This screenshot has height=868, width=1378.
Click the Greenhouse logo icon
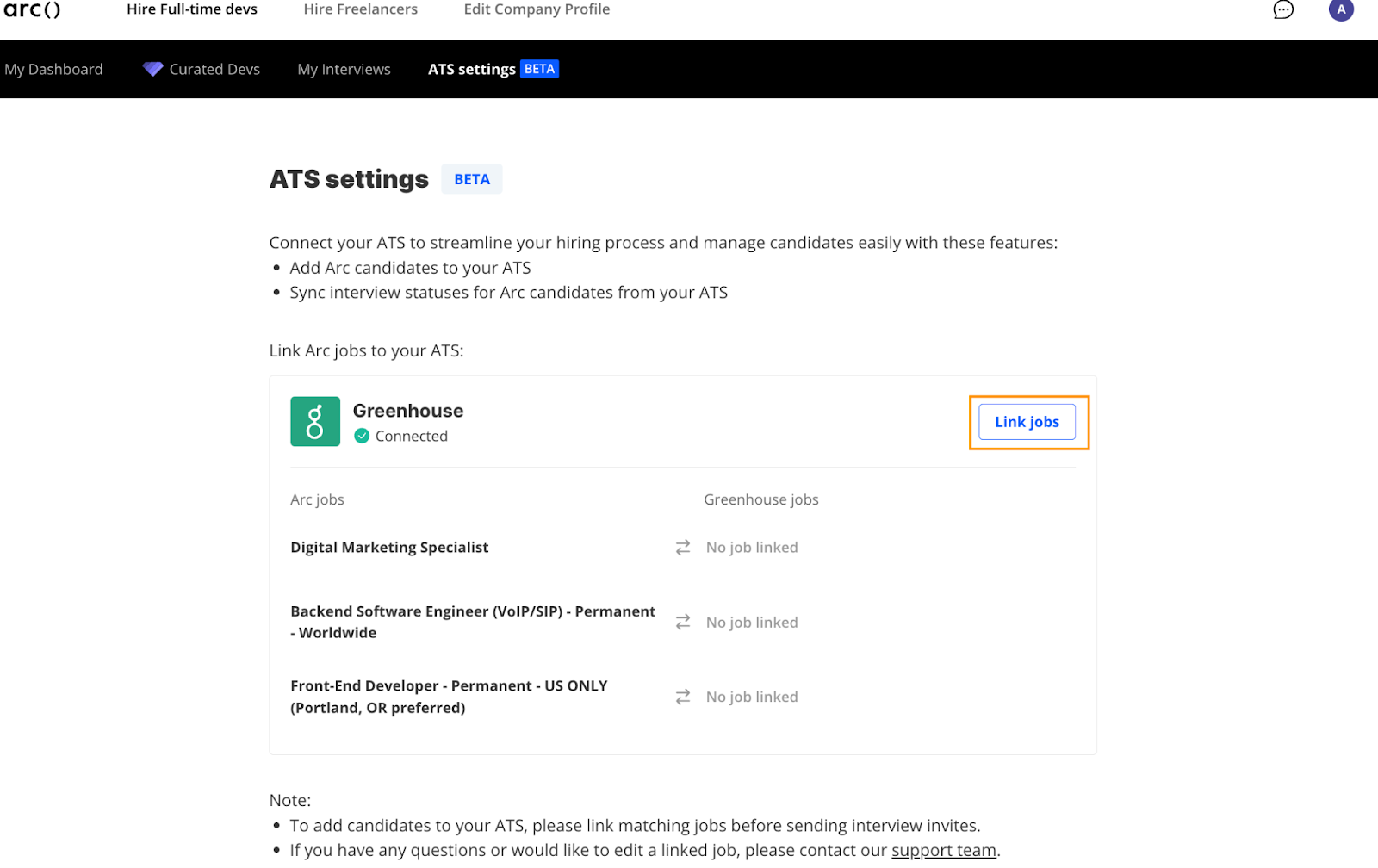(315, 421)
